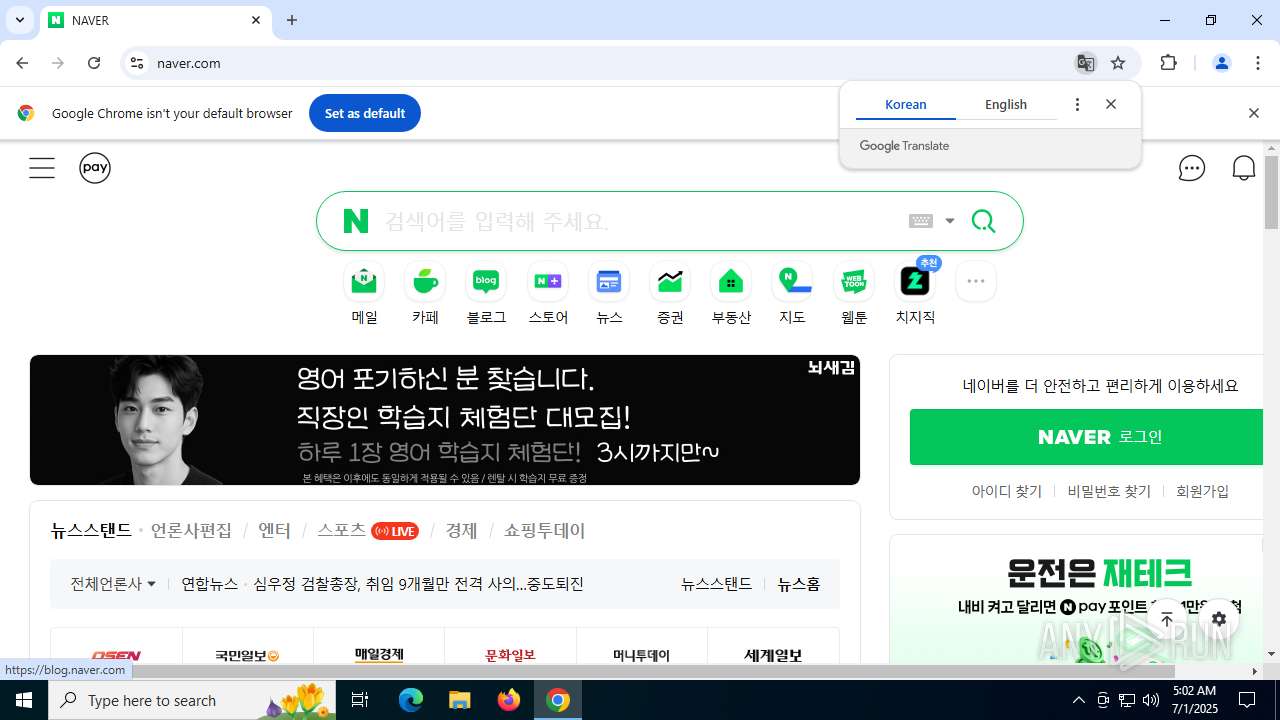Click the English study banner ad
The image size is (1280, 720).
(445, 420)
